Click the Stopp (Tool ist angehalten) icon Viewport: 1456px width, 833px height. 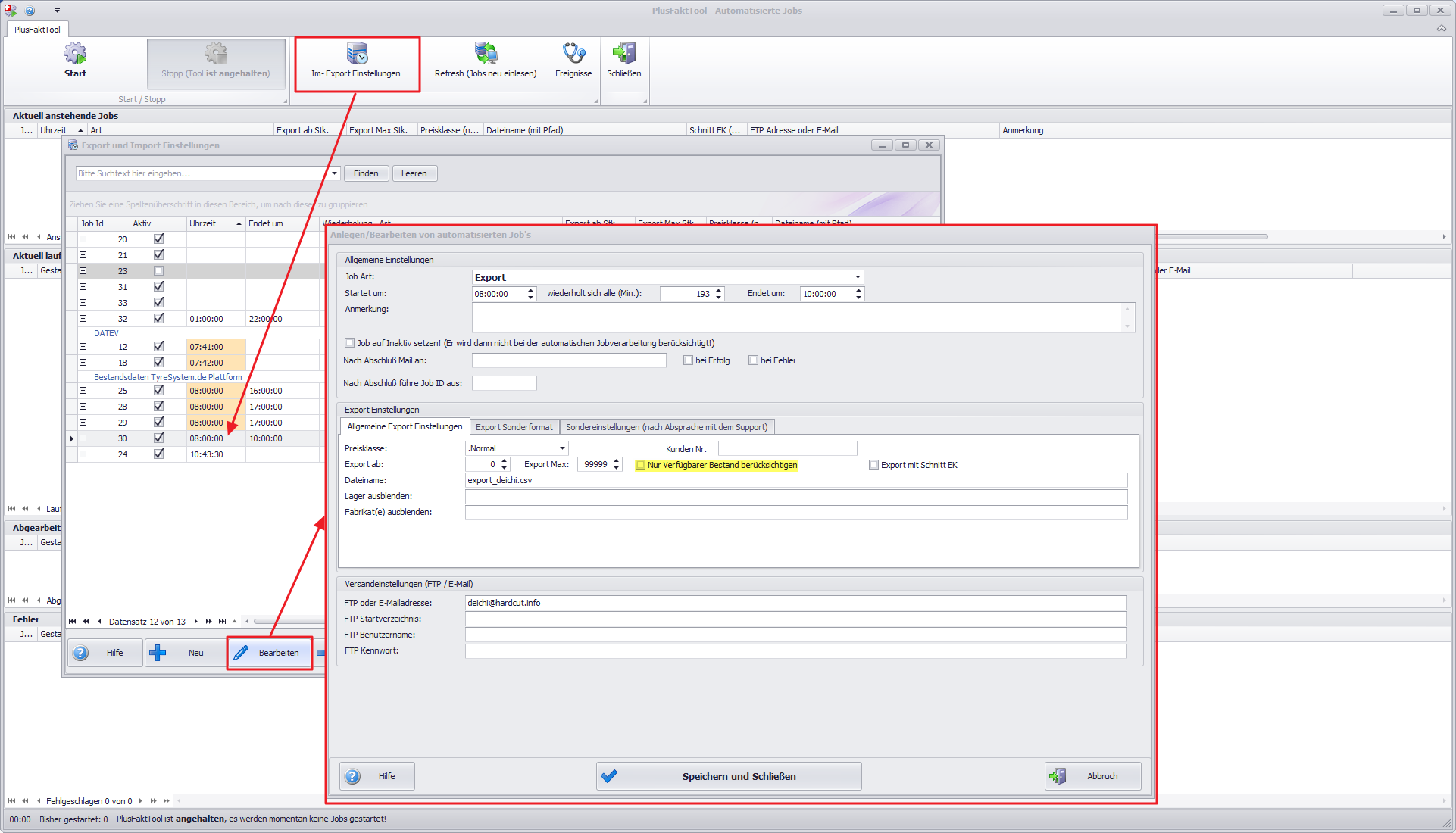(216, 54)
